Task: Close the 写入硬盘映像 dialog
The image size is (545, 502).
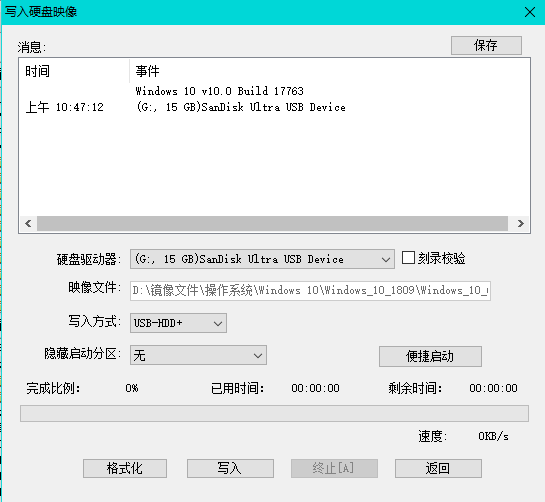Action: point(530,12)
